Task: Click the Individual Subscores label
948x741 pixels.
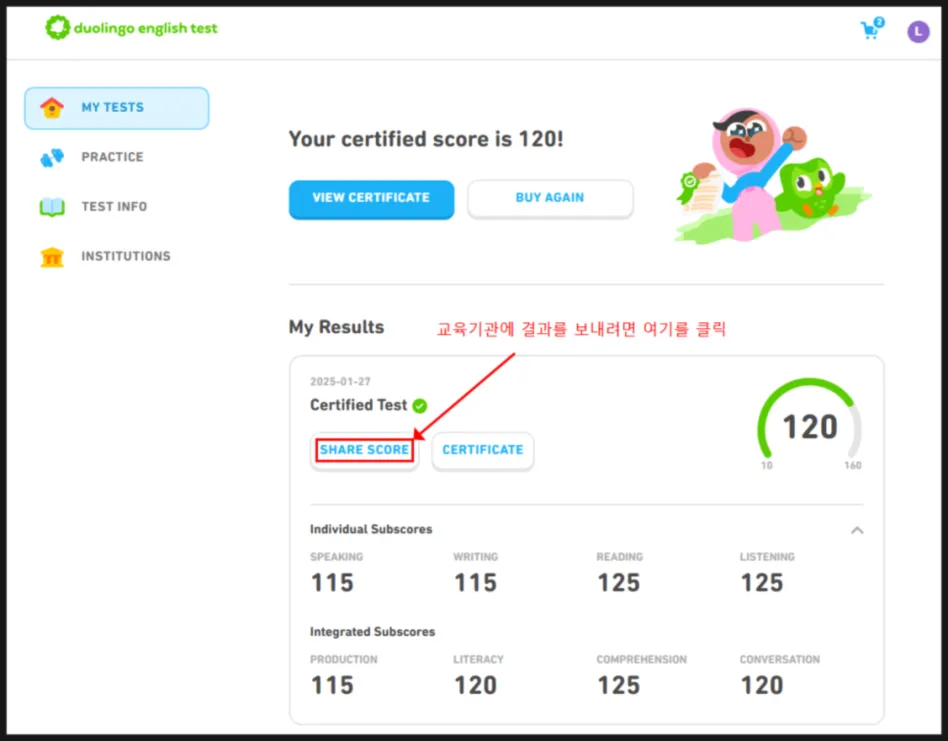Action: [x=371, y=529]
